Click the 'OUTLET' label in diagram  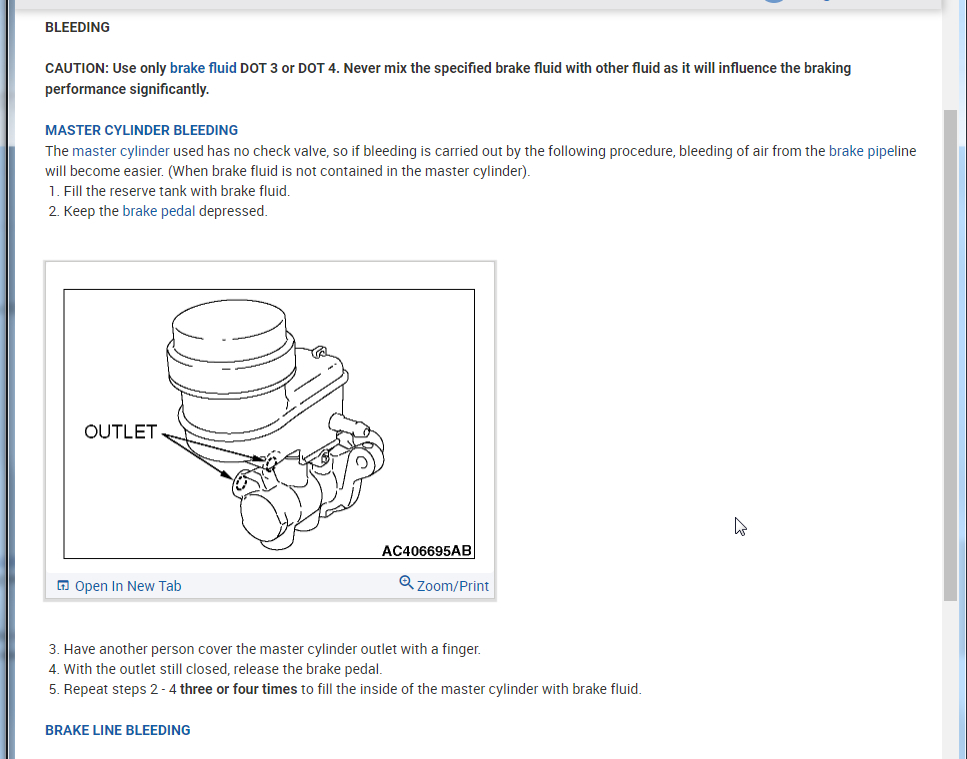[121, 432]
